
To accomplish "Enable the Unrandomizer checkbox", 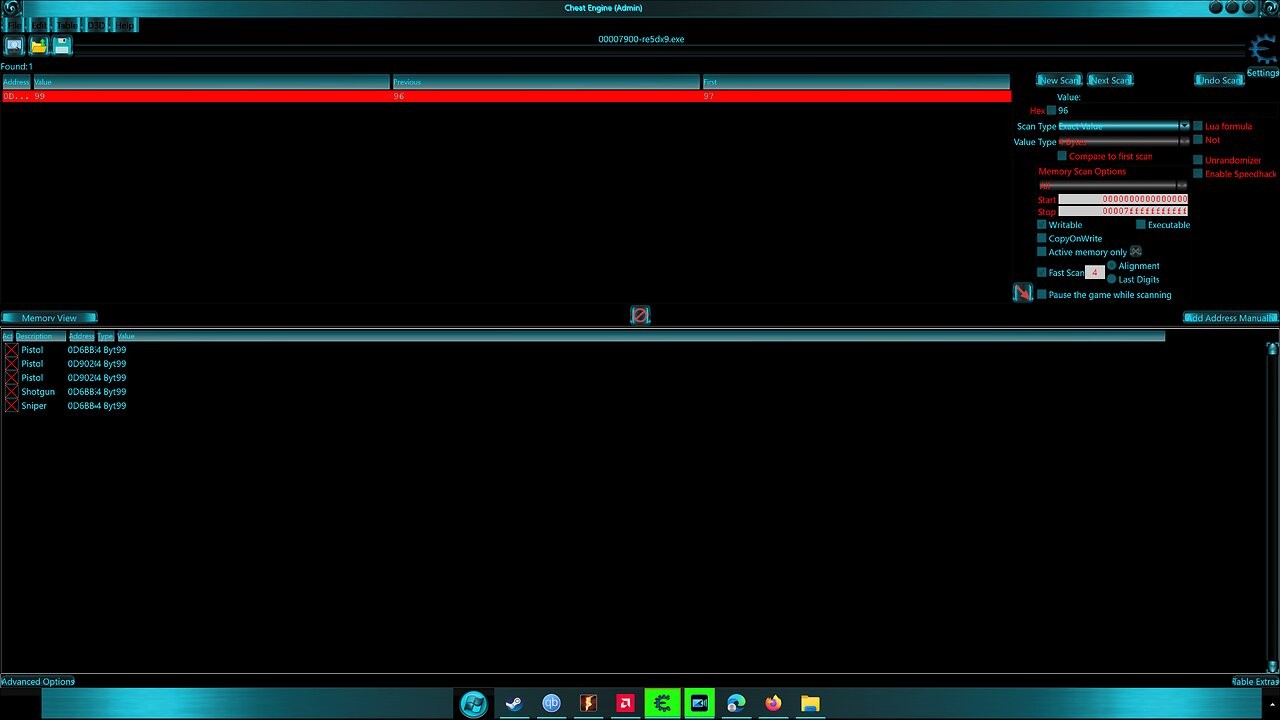I will (1198, 160).
